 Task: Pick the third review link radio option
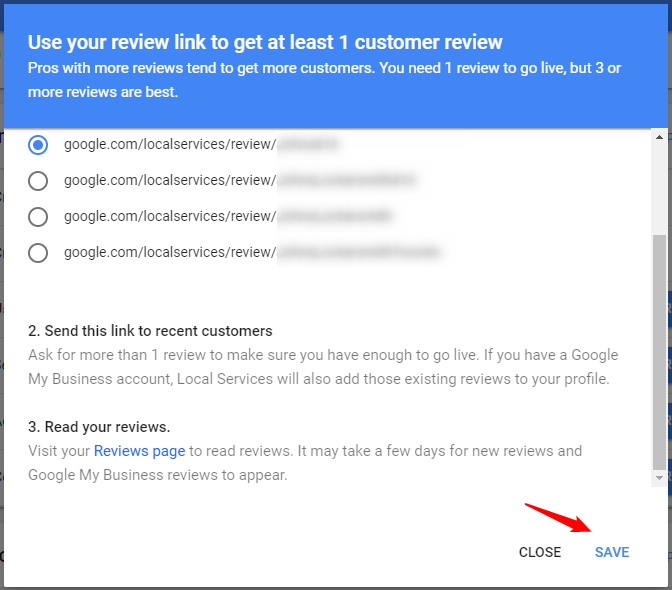point(38,217)
